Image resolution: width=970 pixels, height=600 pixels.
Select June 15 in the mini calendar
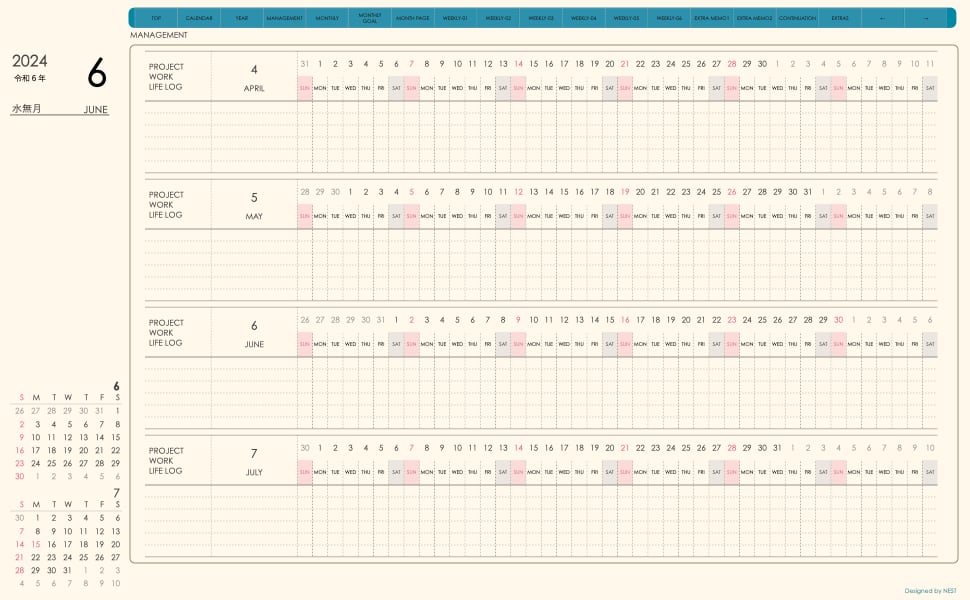[116, 437]
